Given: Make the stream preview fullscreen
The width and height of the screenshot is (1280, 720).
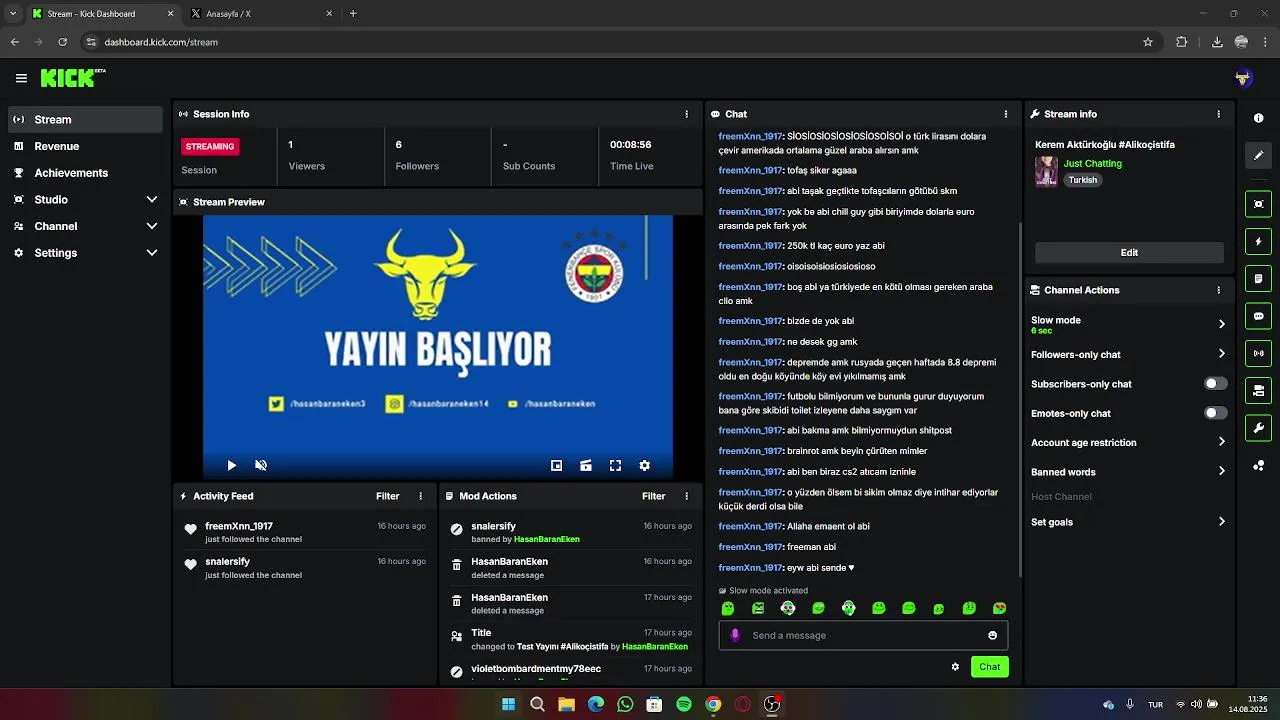Looking at the screenshot, I should tap(615, 465).
